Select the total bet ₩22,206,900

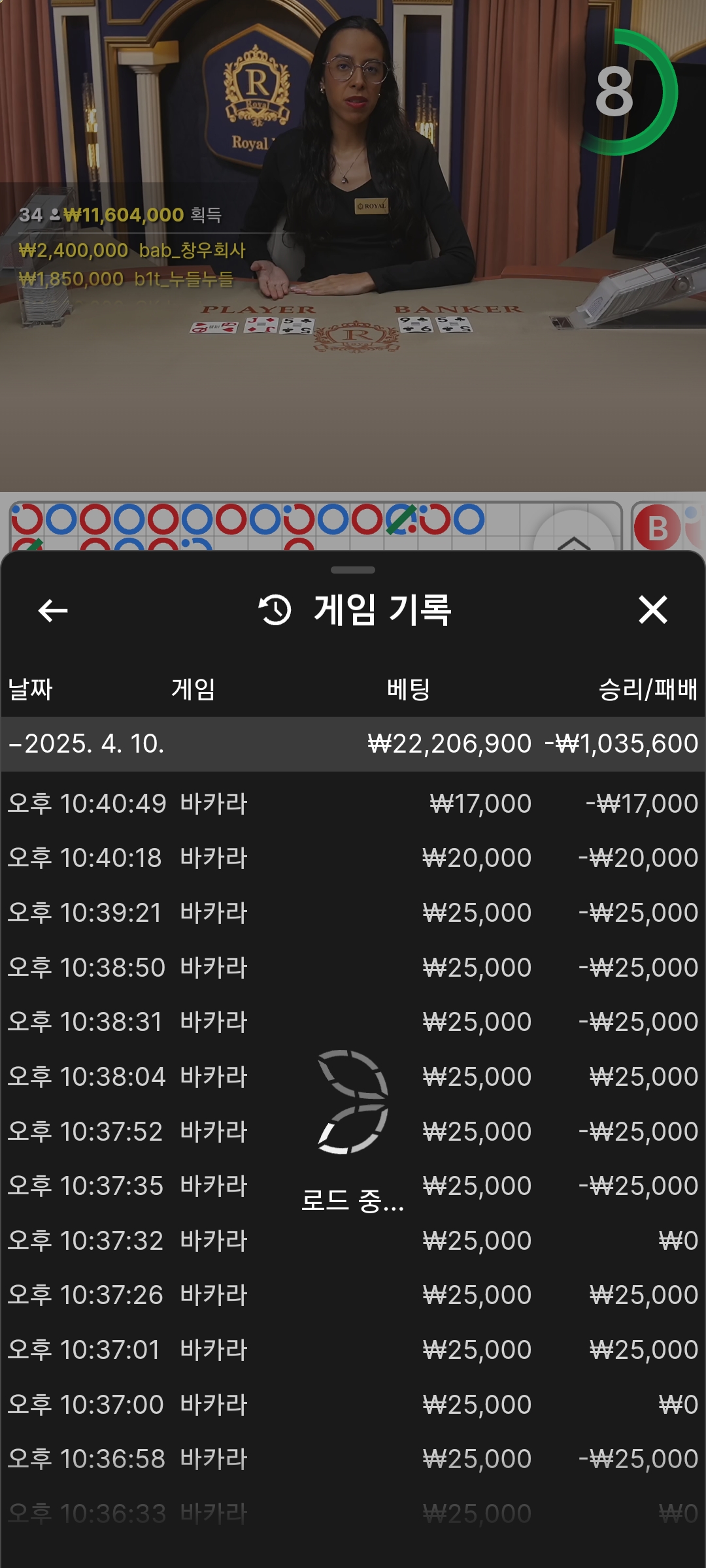450,743
